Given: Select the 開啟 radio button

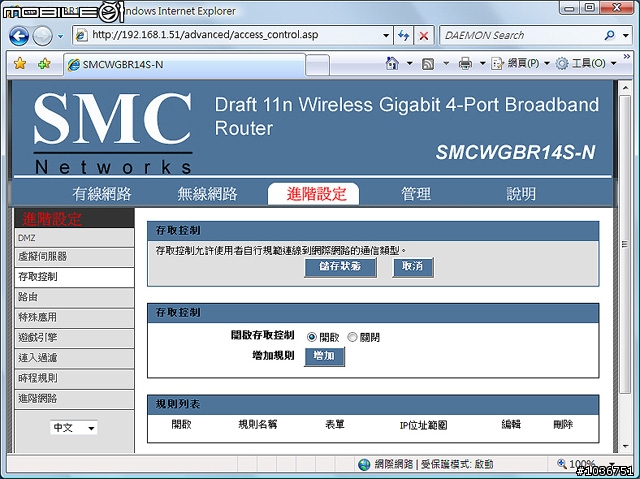Looking at the screenshot, I should 311,337.
